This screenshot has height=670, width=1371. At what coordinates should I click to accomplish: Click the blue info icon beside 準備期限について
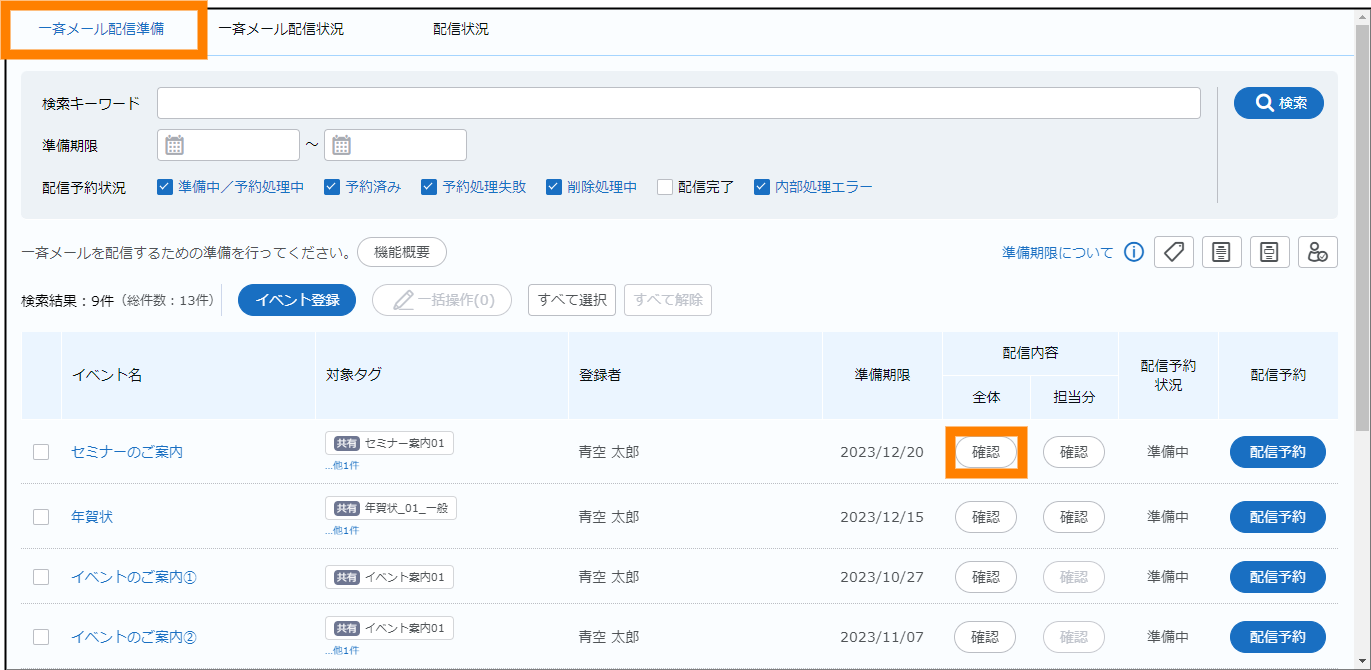1133,252
